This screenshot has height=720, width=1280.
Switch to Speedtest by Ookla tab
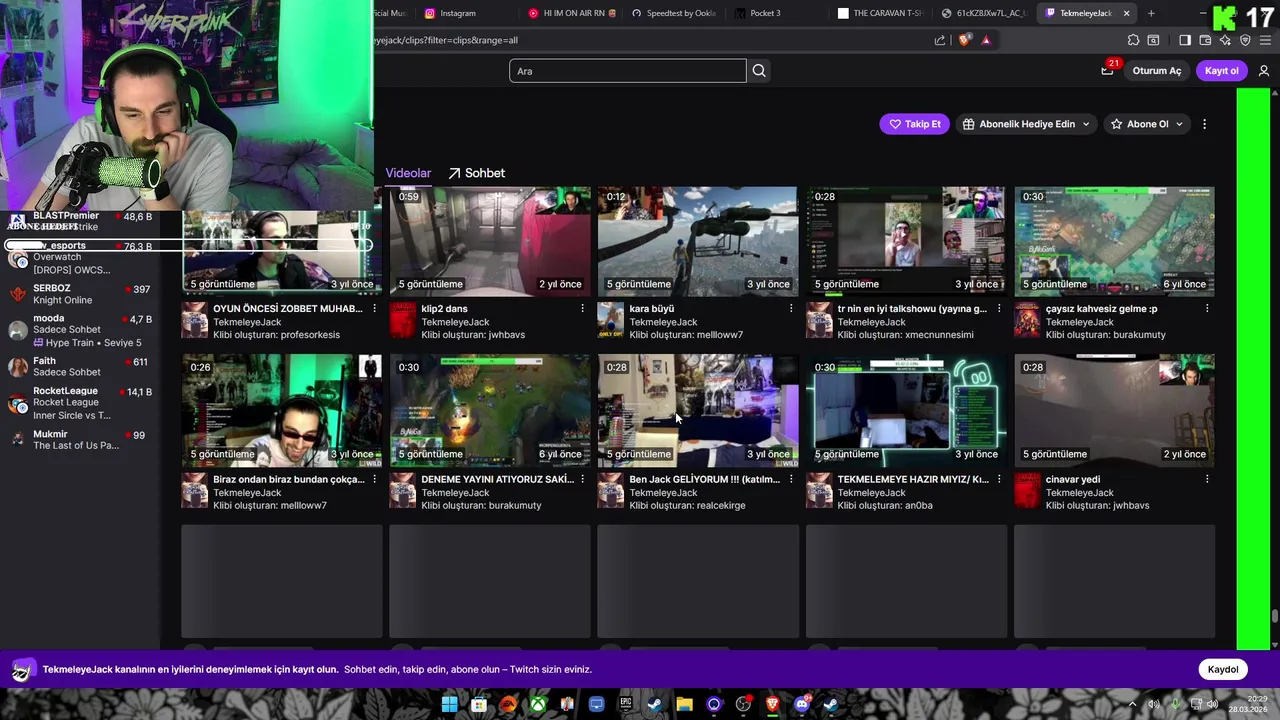pyautogui.click(x=674, y=13)
